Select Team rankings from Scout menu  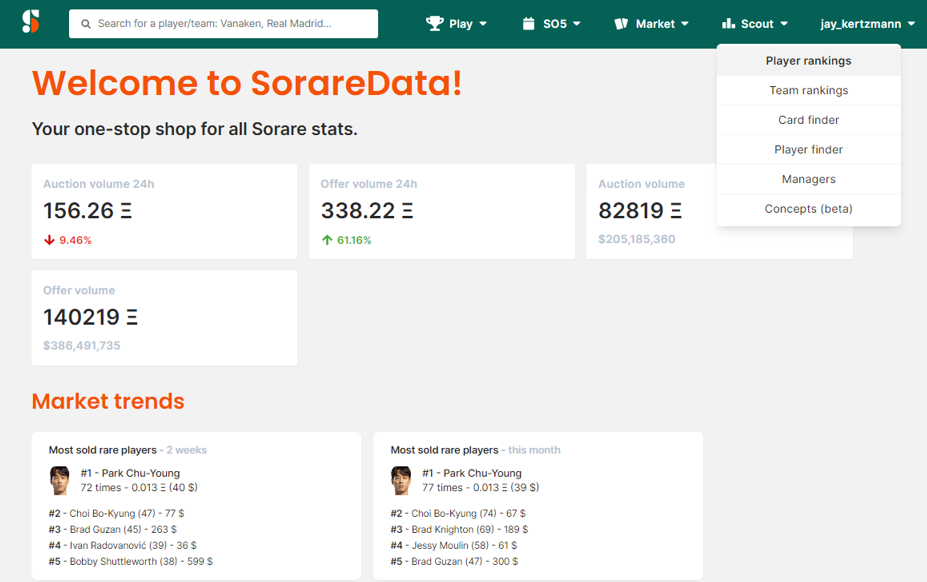point(808,90)
